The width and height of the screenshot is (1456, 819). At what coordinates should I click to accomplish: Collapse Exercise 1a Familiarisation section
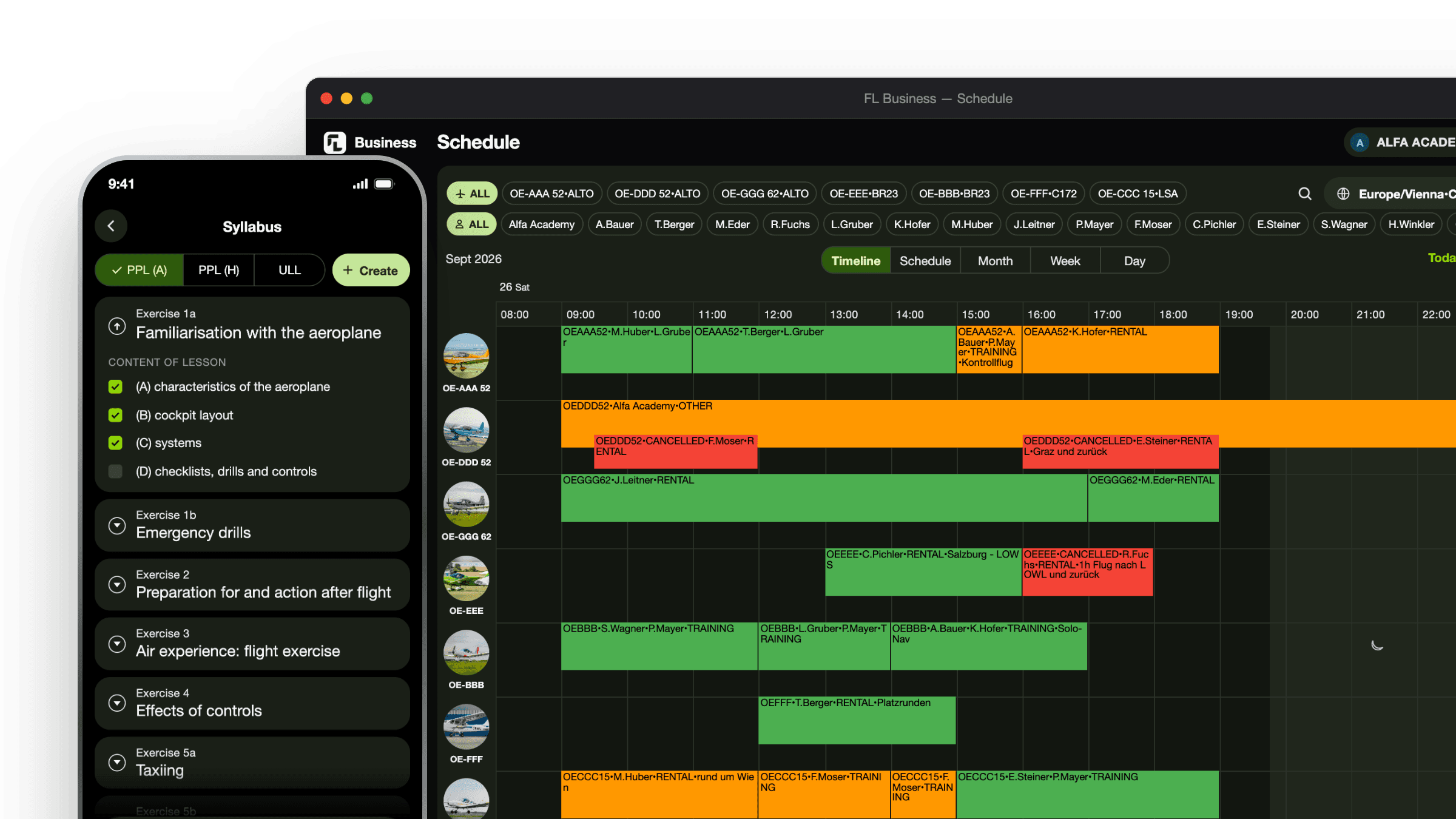(x=117, y=326)
